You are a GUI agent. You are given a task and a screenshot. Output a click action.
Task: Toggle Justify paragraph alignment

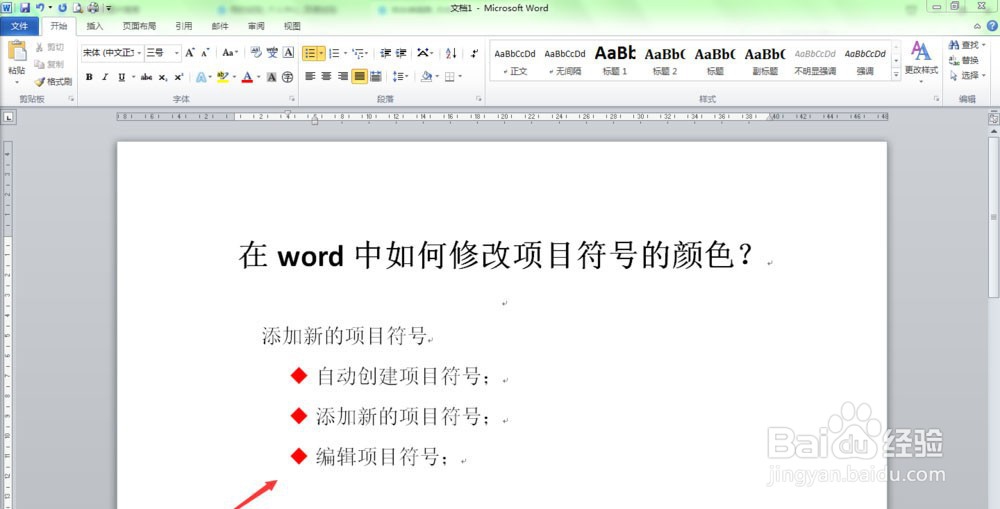pyautogui.click(x=360, y=77)
